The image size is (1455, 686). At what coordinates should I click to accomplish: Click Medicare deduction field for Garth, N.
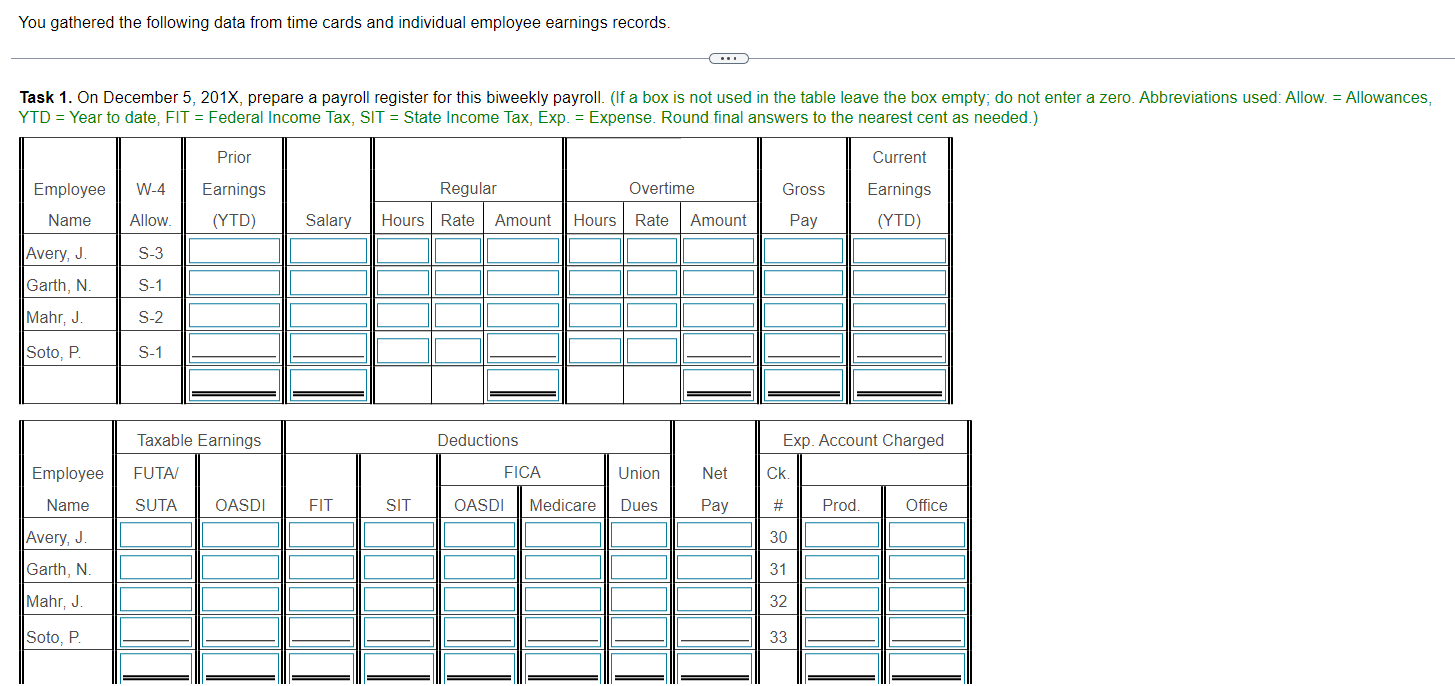(x=562, y=565)
